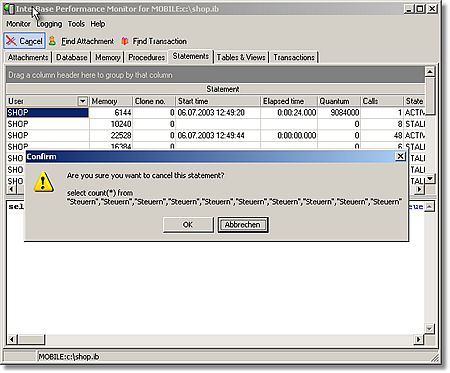
Task: Click start time 06.07.2003 12:49:20 cell
Action: tap(218, 113)
